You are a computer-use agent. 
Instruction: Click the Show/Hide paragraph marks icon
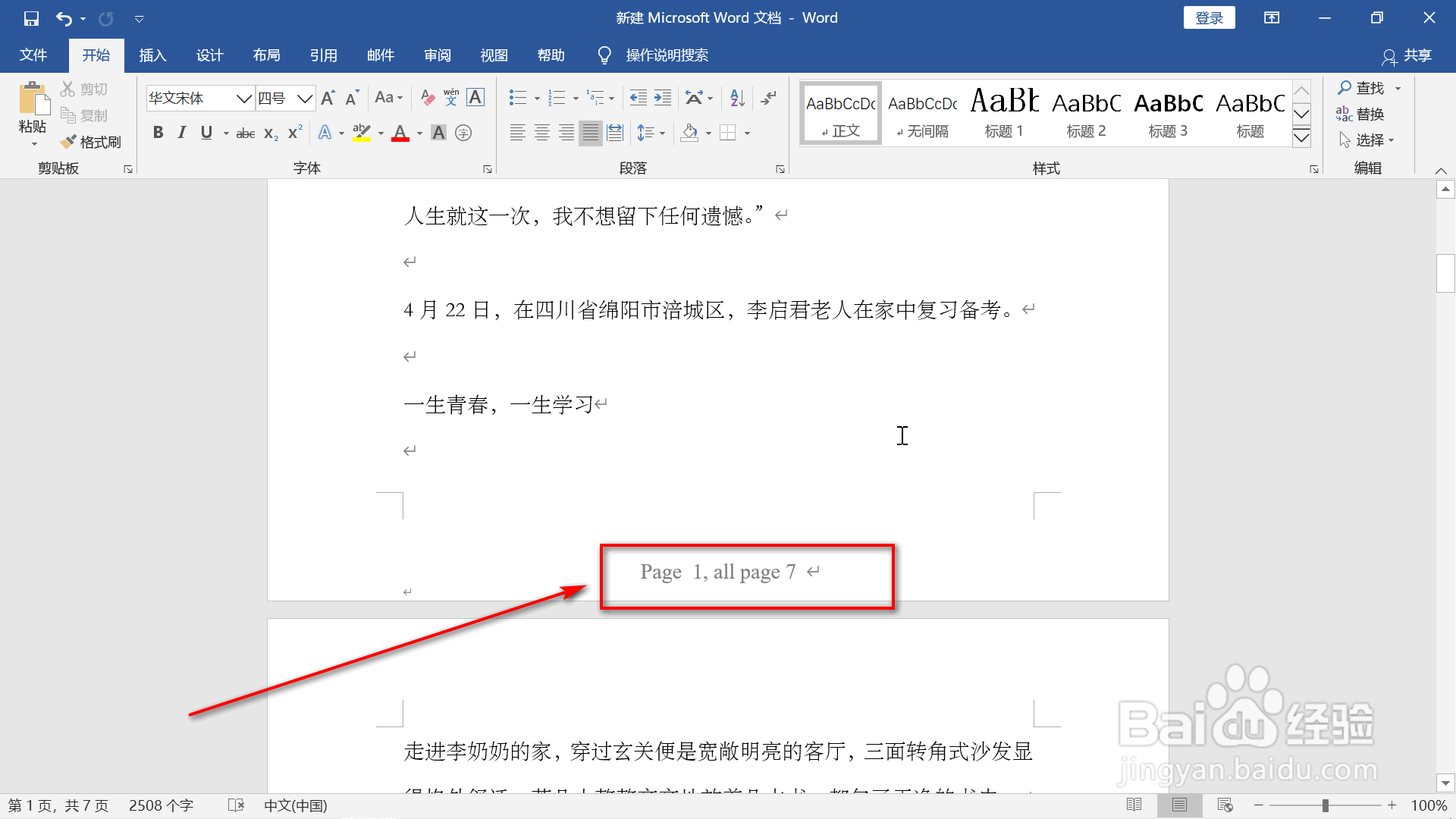pyautogui.click(x=769, y=98)
